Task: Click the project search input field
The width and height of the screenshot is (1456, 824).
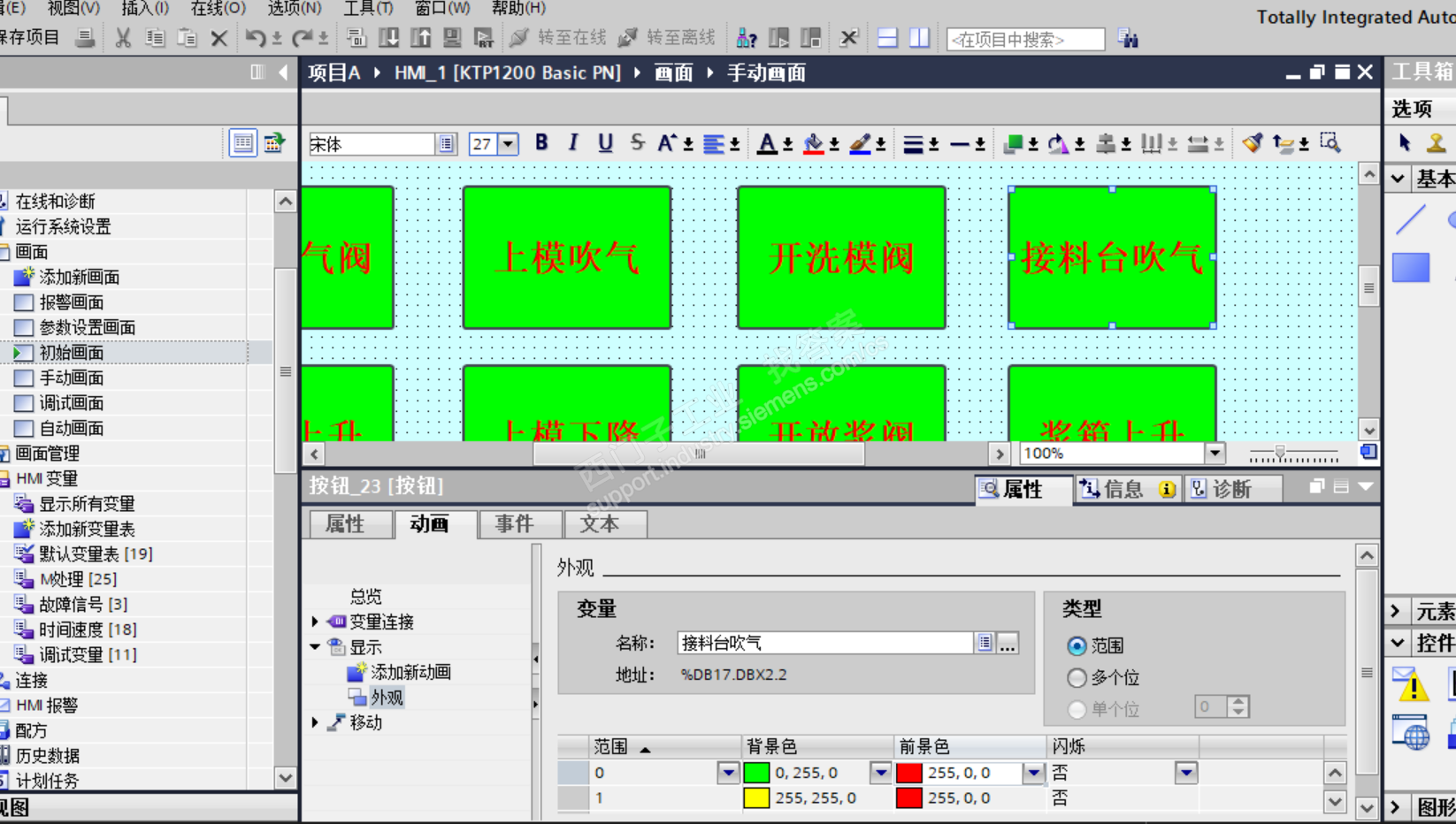Action: (x=1025, y=39)
